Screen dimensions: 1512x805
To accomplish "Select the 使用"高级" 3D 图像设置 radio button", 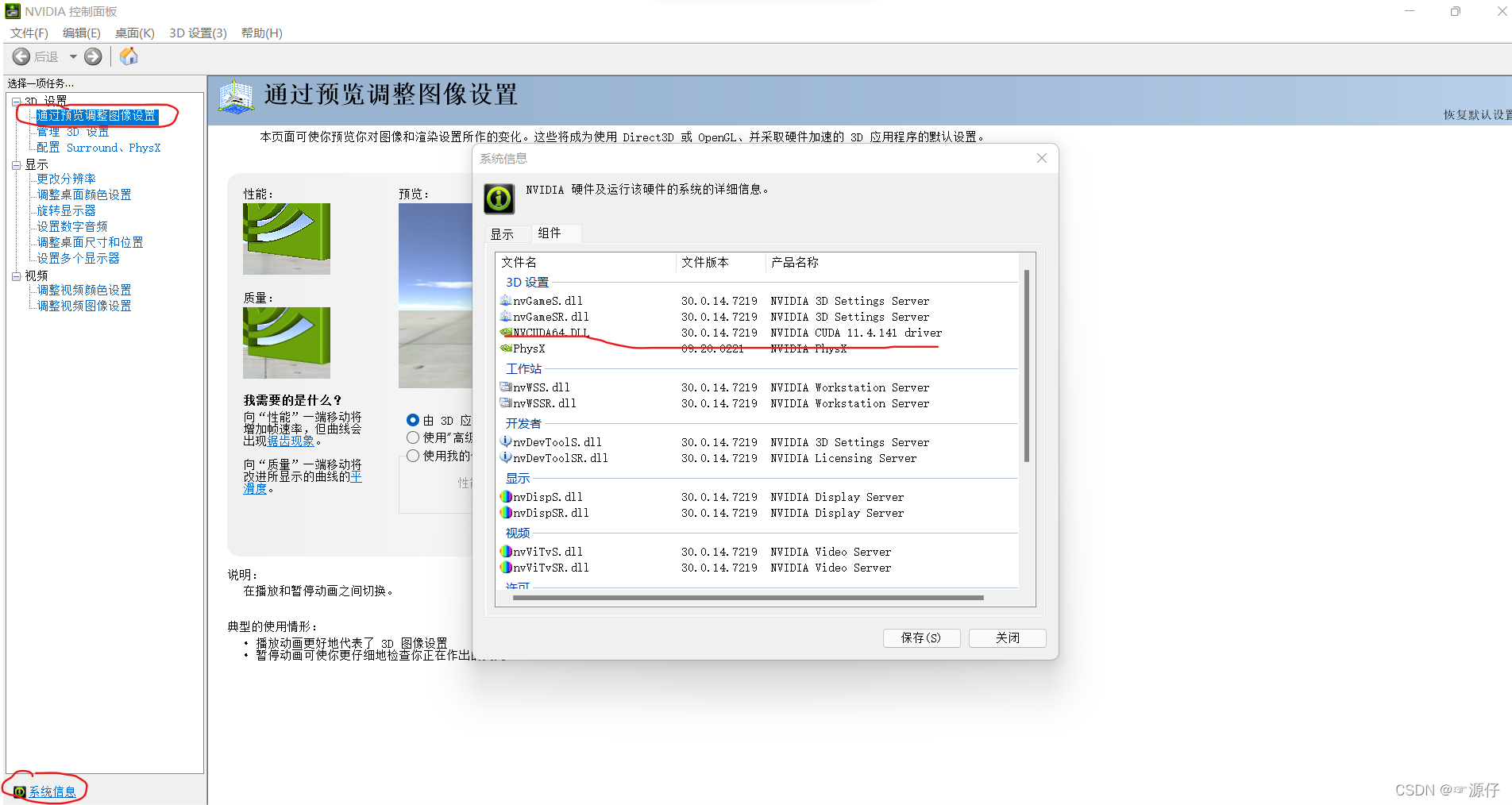I will [x=413, y=437].
